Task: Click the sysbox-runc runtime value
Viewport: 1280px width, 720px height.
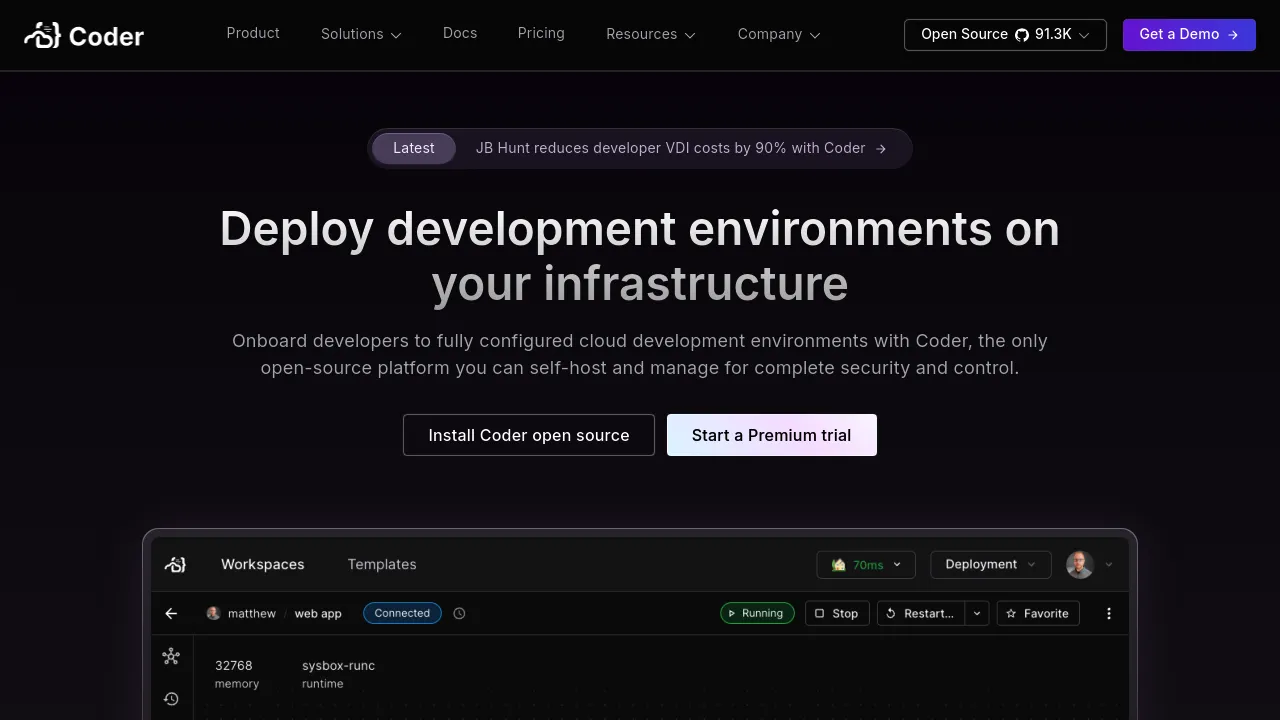Action: [x=338, y=665]
